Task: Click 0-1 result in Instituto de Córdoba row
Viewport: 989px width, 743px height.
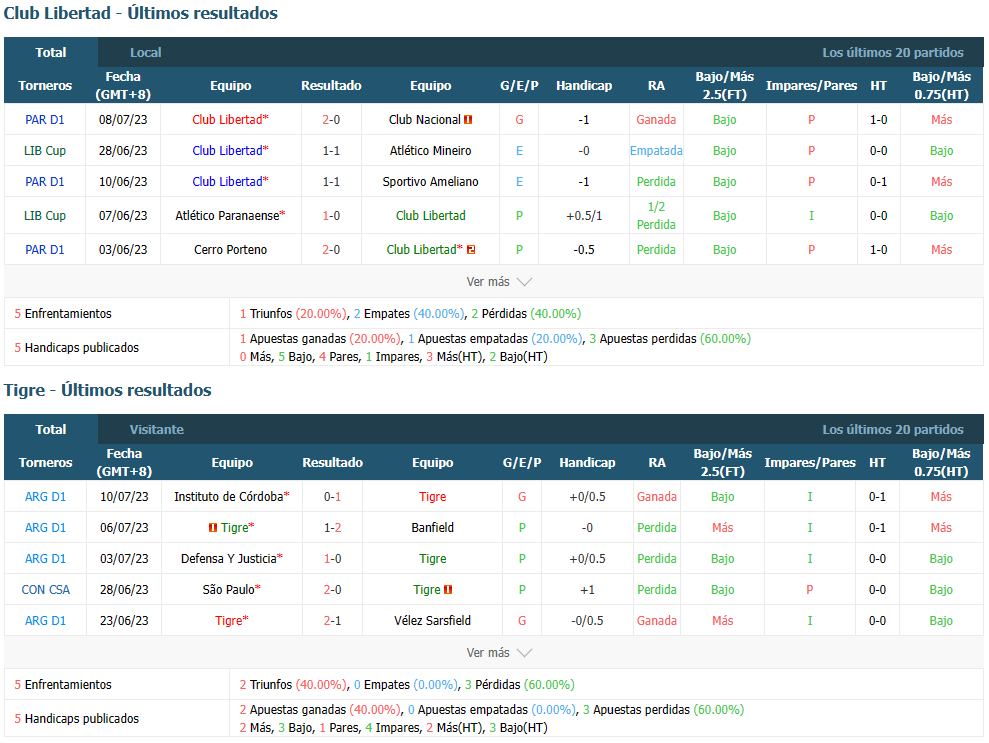Action: [x=332, y=497]
